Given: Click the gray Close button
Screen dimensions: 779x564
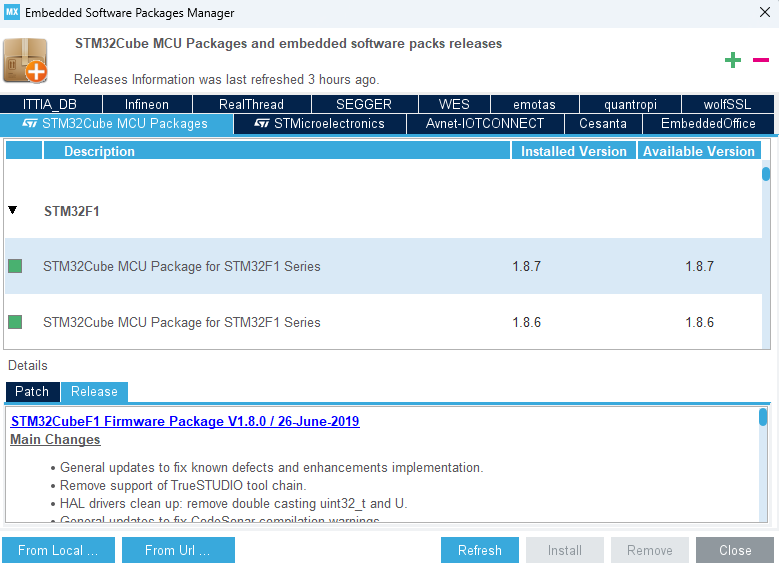Looking at the screenshot, I should tap(735, 550).
